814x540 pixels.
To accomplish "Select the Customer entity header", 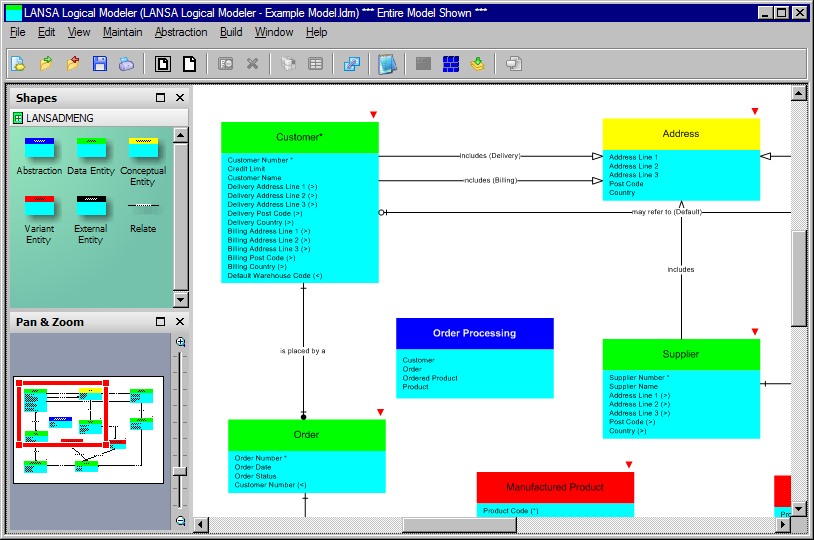I will (x=300, y=137).
